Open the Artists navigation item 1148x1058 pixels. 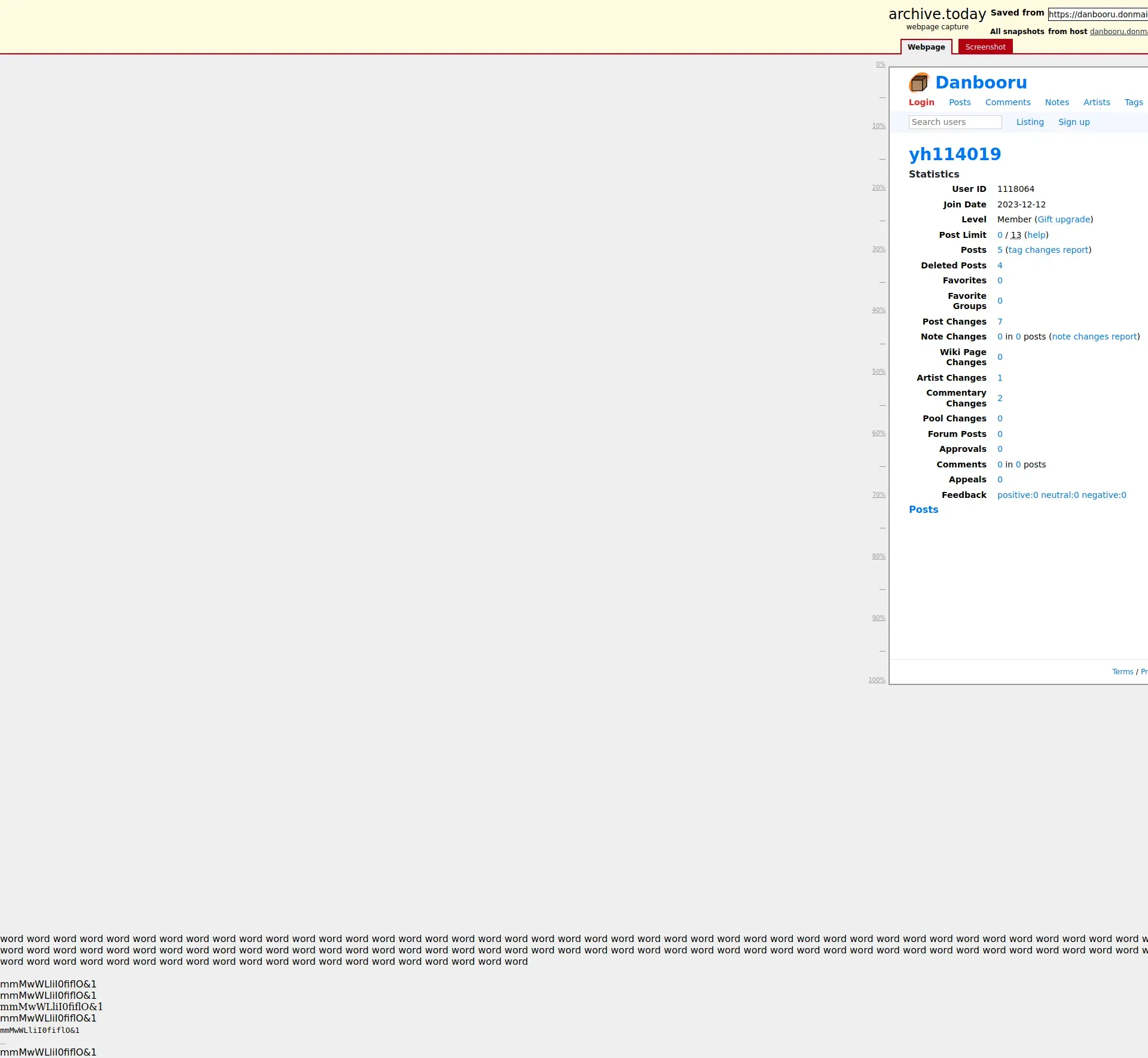coord(1097,102)
